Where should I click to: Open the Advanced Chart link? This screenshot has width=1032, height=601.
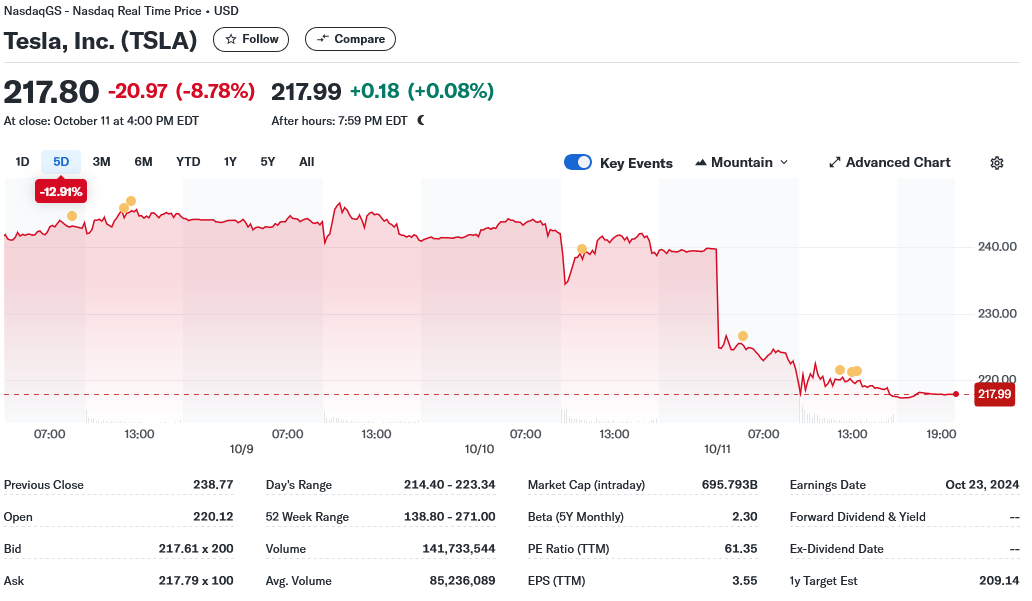tap(889, 163)
